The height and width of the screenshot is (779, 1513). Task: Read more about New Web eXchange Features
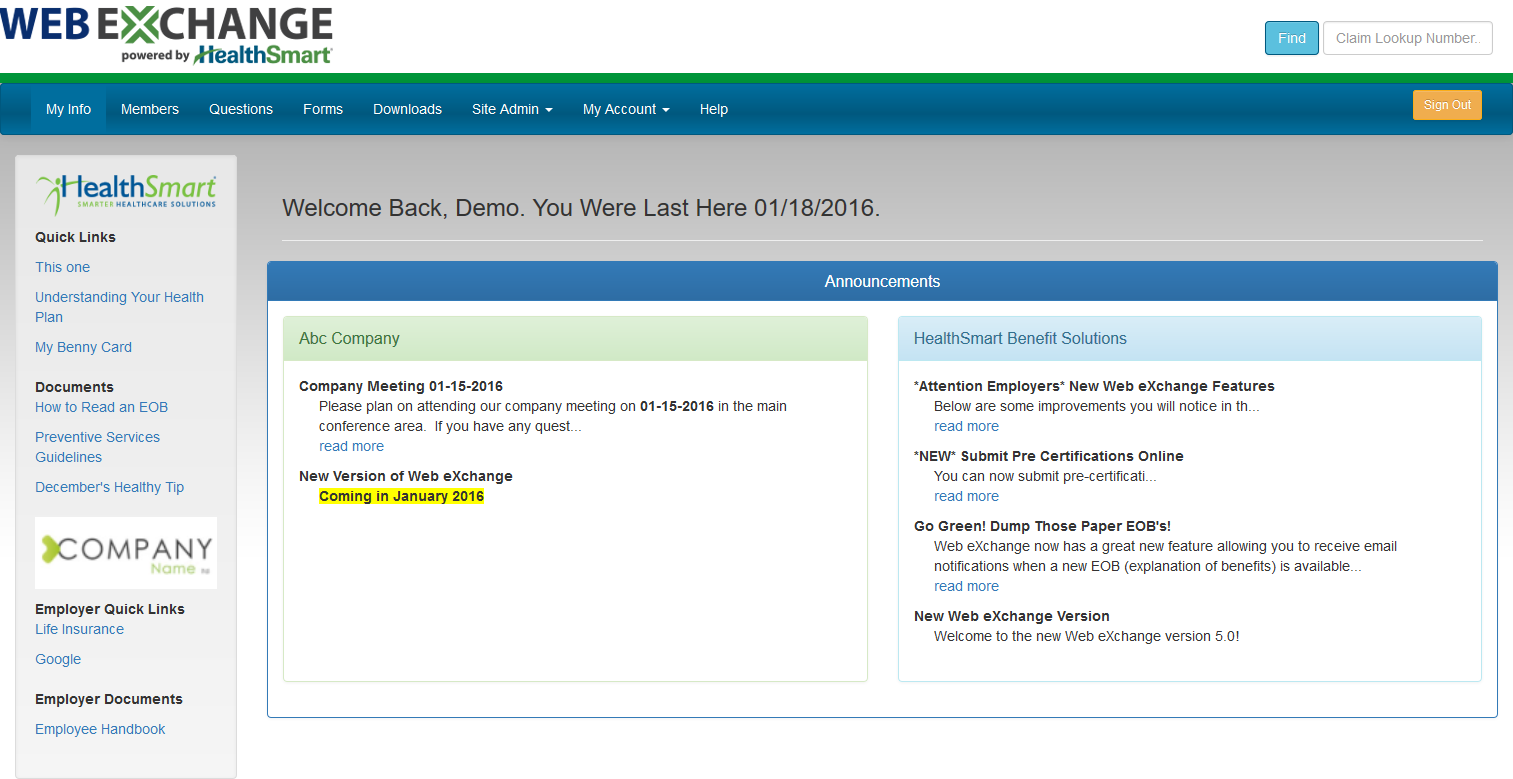coord(966,426)
